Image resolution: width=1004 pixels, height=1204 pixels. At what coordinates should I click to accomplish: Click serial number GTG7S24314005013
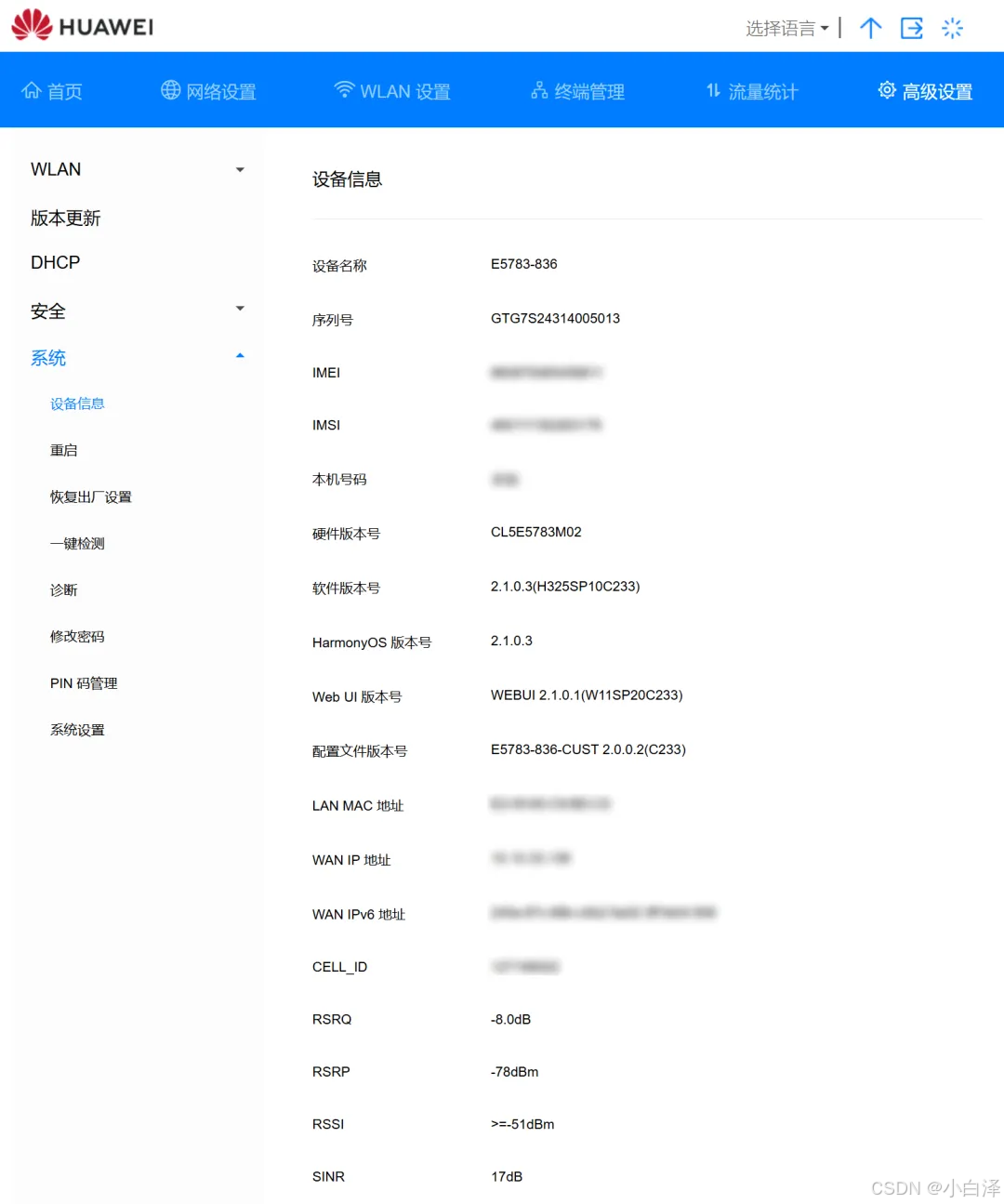point(555,318)
